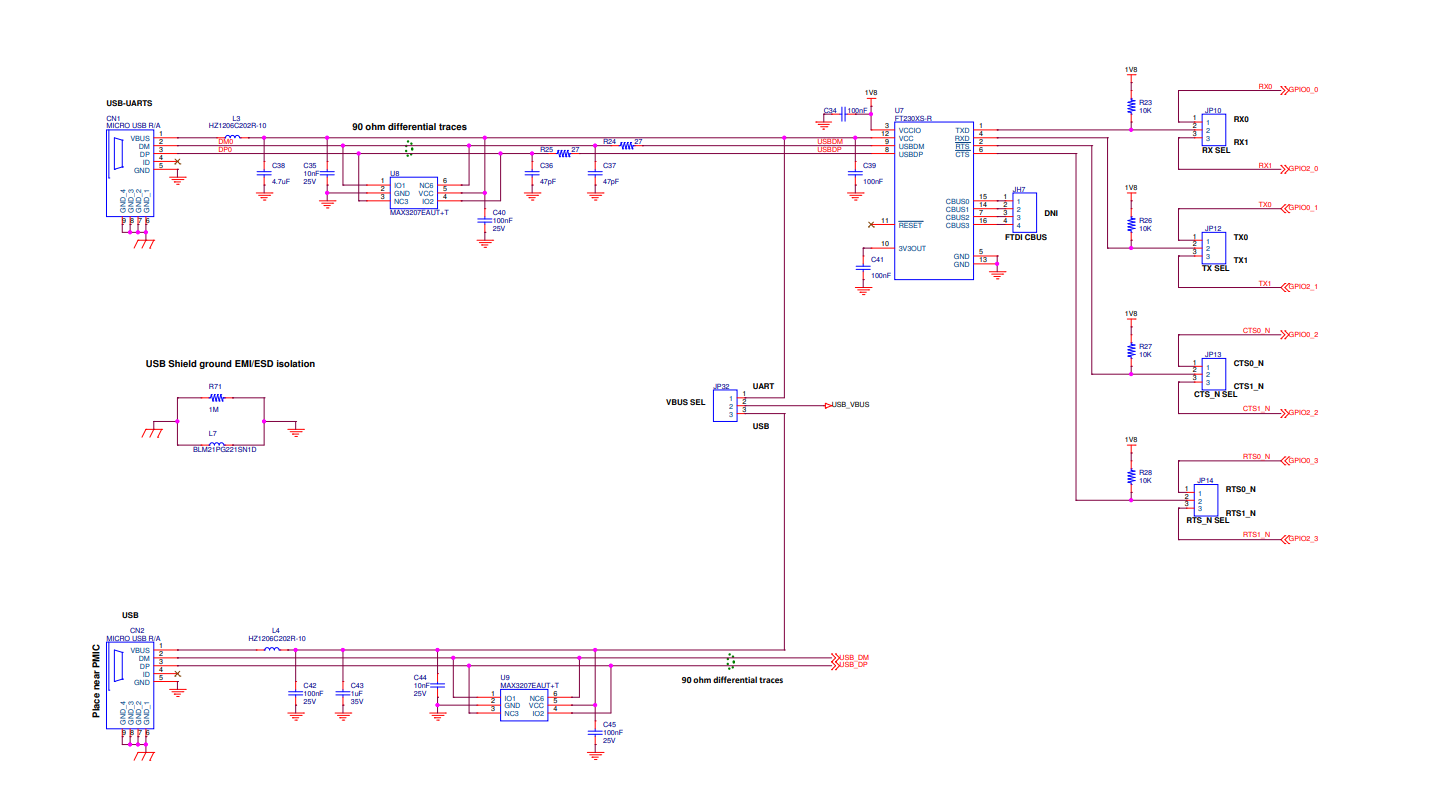1440x810 pixels.
Task: Click the GPIO2_3 off-page port
Action: (1299, 540)
